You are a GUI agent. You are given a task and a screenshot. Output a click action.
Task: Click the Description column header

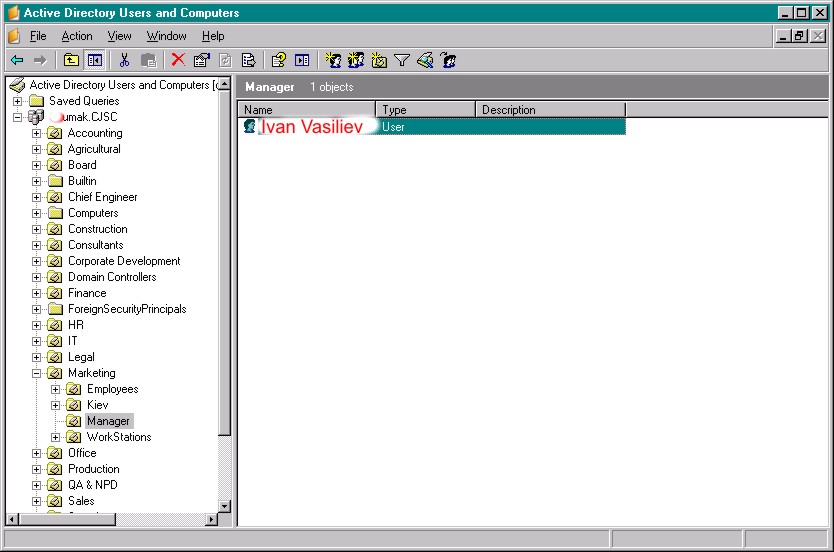coord(551,110)
